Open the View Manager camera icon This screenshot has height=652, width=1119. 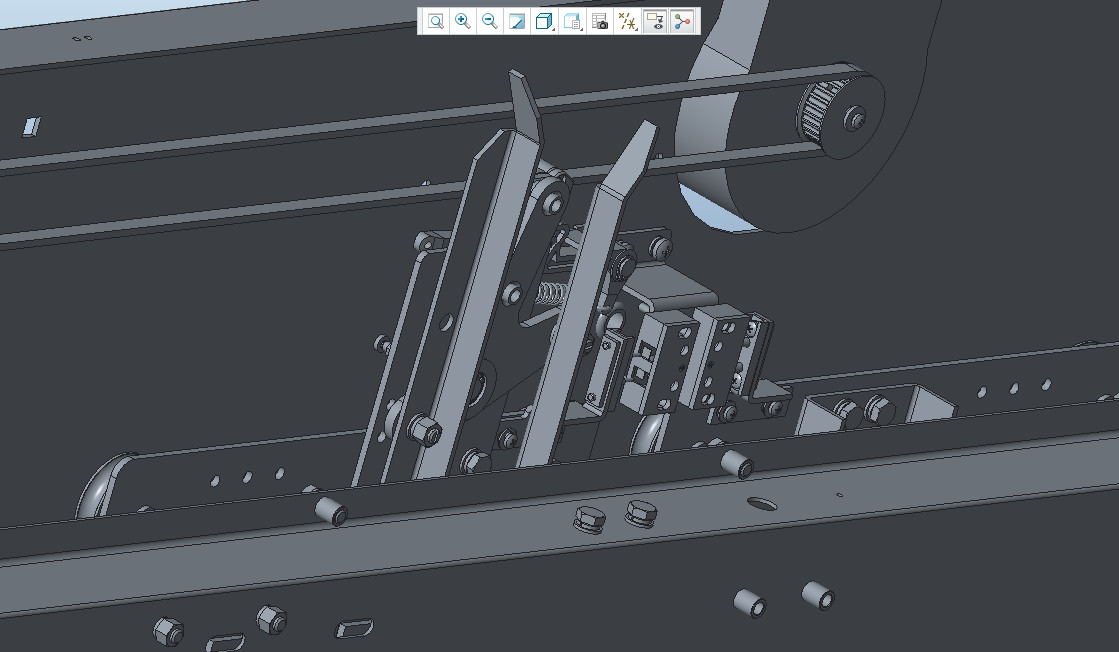(x=600, y=21)
